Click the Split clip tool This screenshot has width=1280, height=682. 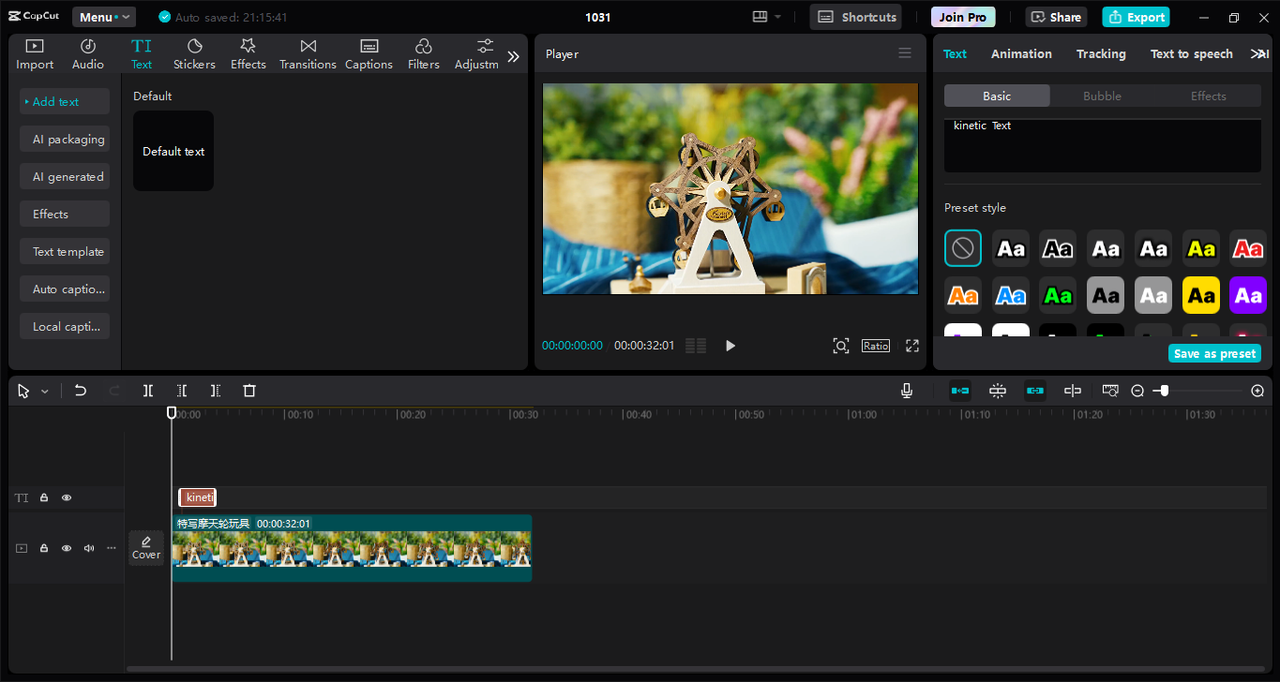click(148, 391)
